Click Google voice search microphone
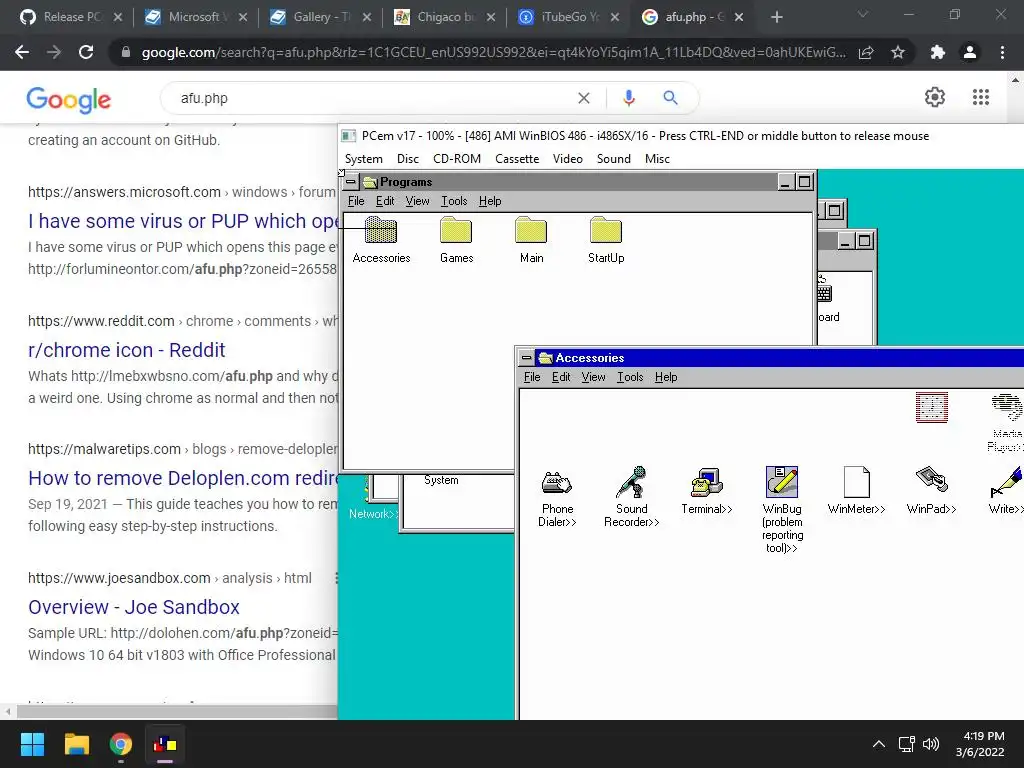Viewport: 1024px width, 768px height. point(628,98)
